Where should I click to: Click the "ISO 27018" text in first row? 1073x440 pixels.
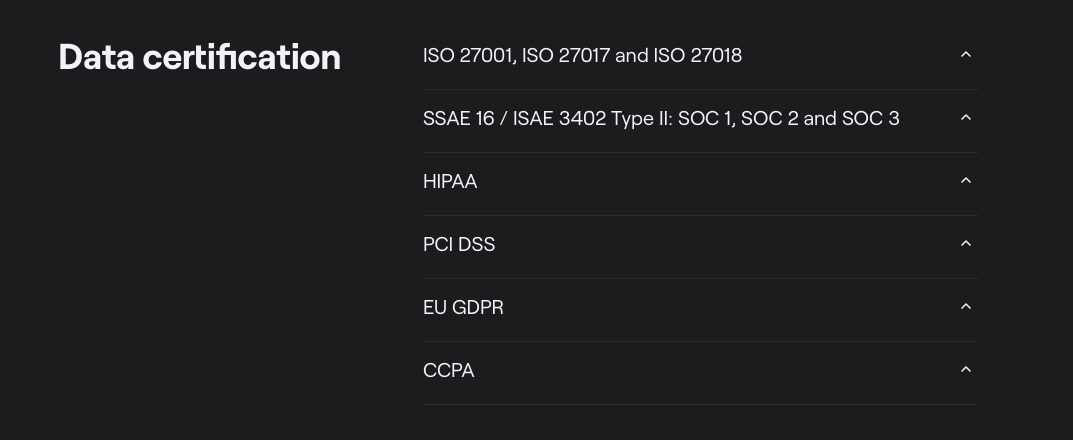[698, 56]
